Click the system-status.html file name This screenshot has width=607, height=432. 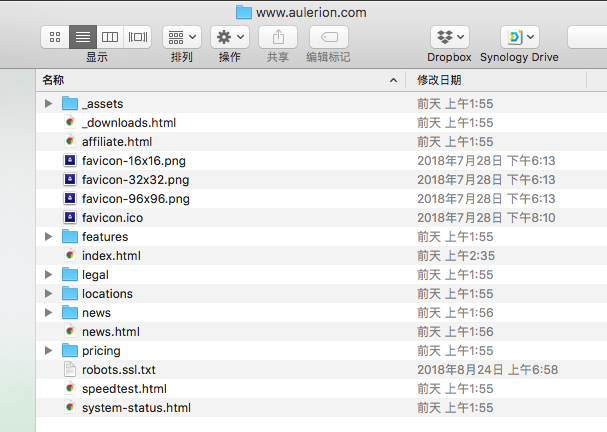point(136,408)
